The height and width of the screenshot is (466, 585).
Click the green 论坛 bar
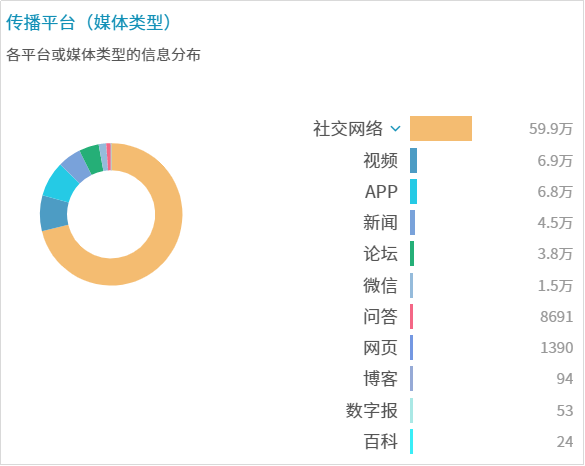412,253
